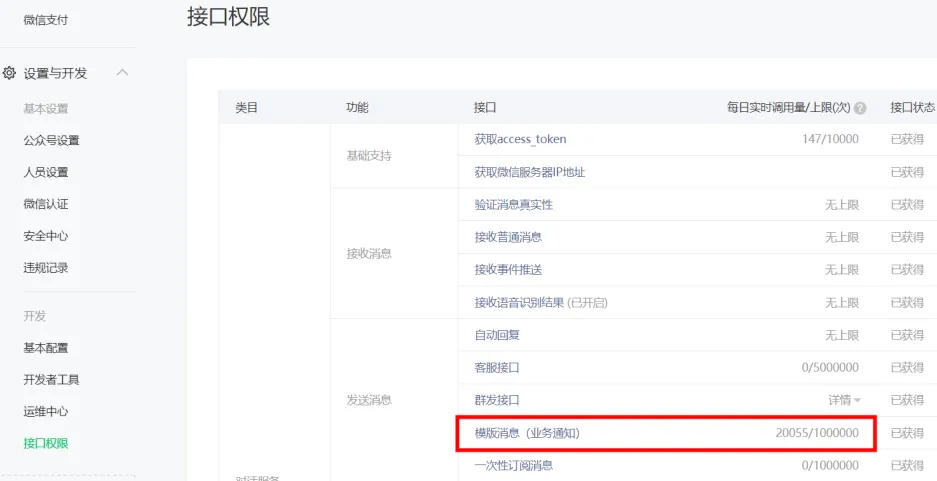Click 已获得 status in 获取access_token row
The image size is (937, 481).
pyautogui.click(x=907, y=139)
